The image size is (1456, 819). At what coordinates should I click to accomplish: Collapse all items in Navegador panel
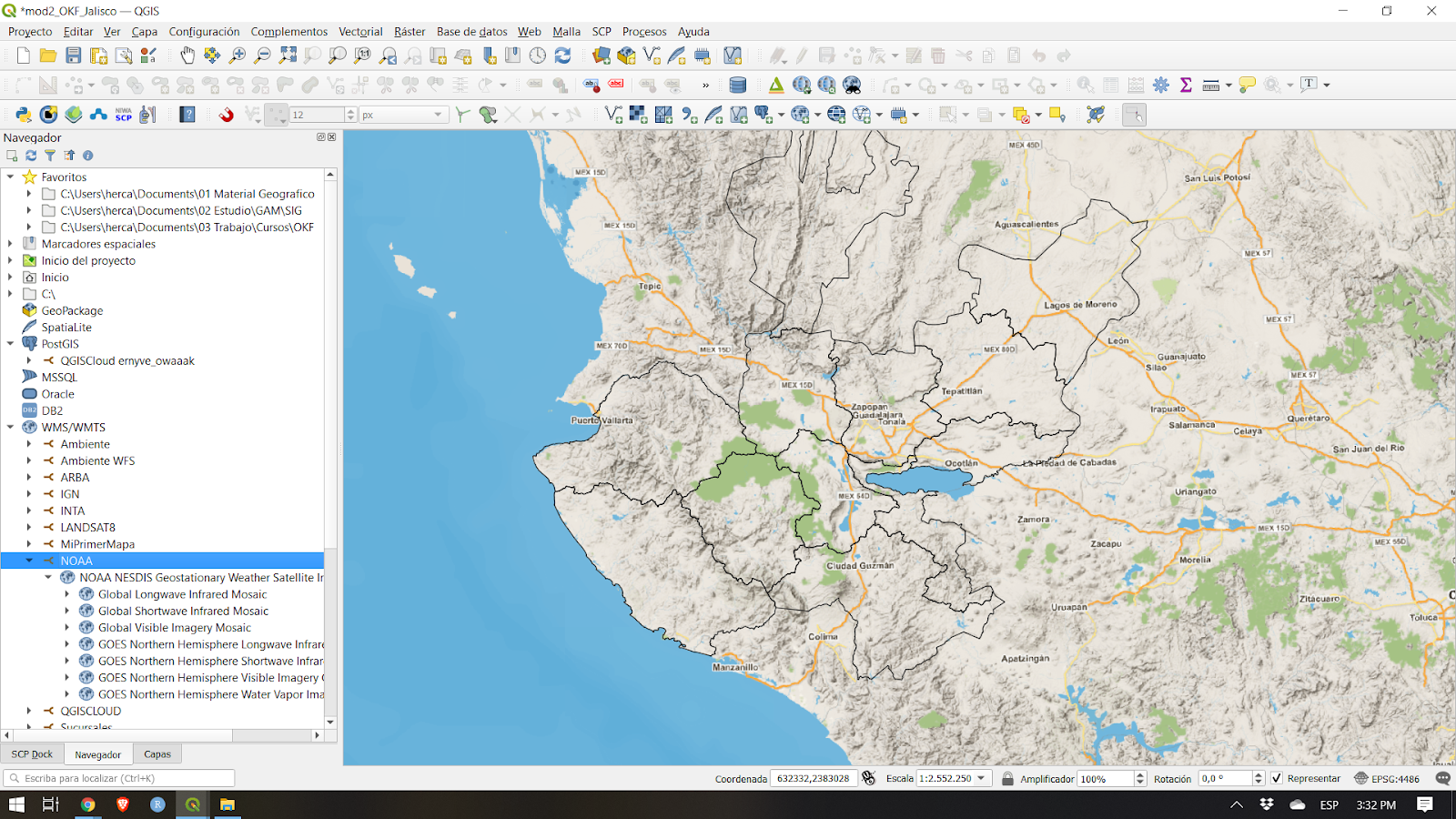[x=69, y=156]
